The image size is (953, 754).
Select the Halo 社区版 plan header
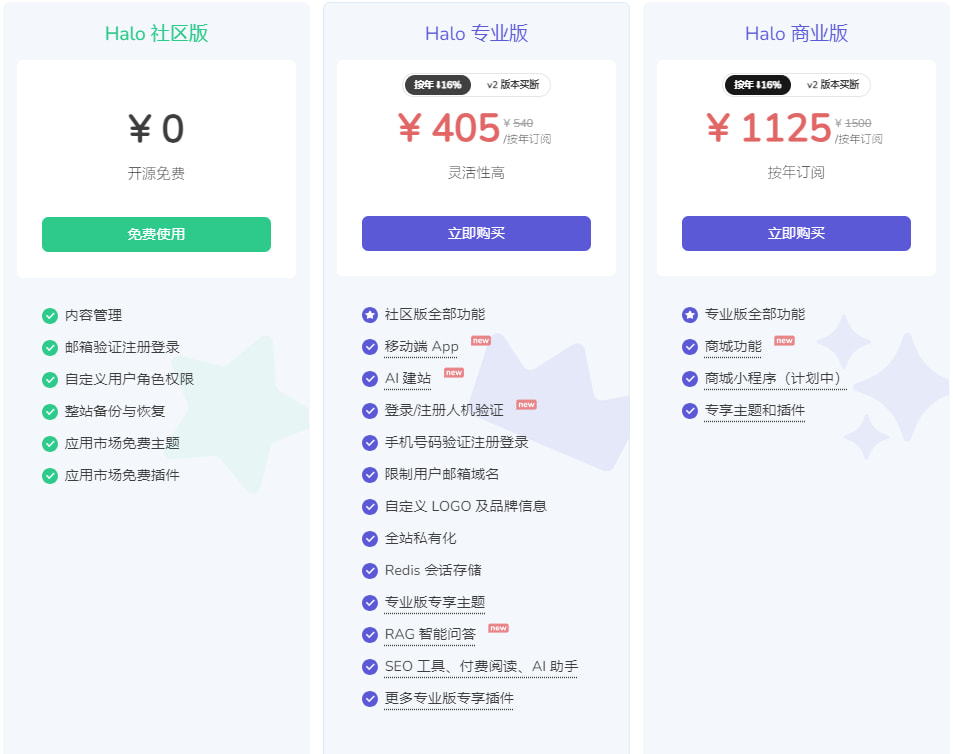pyautogui.click(x=156, y=33)
